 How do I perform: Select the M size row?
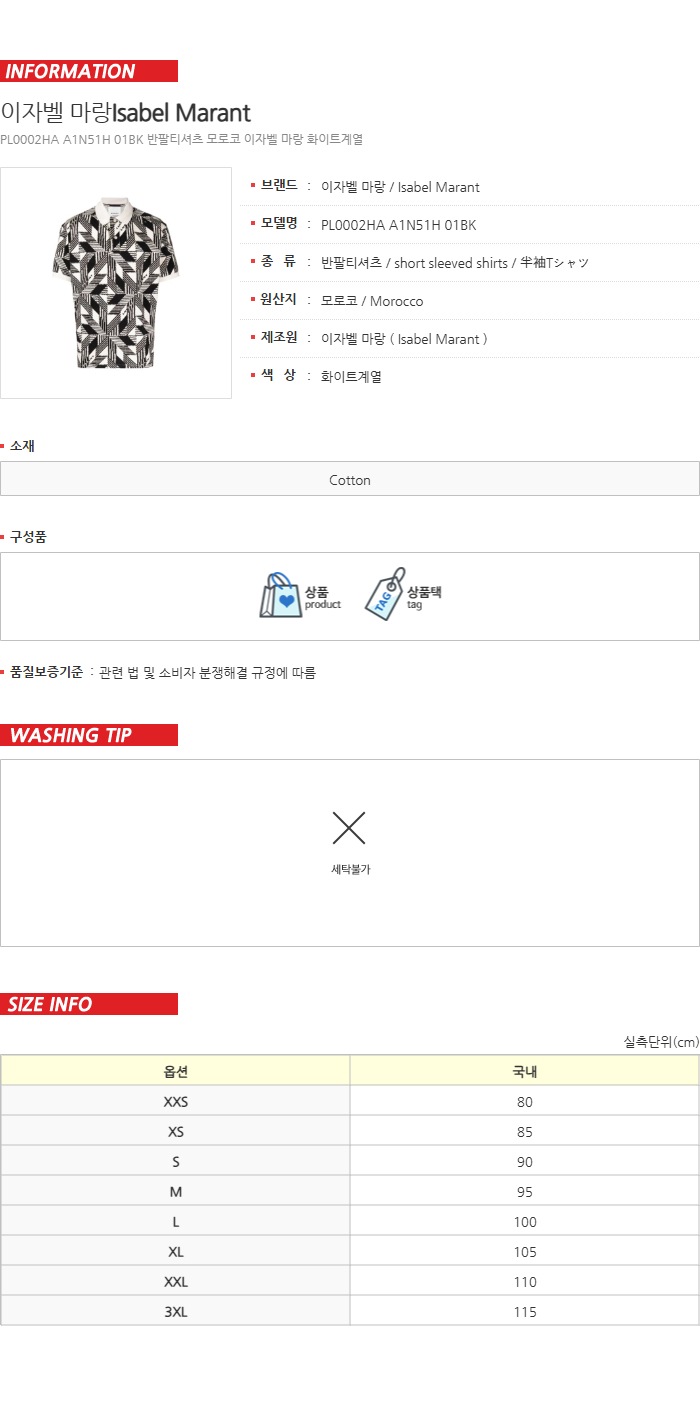point(350,1191)
